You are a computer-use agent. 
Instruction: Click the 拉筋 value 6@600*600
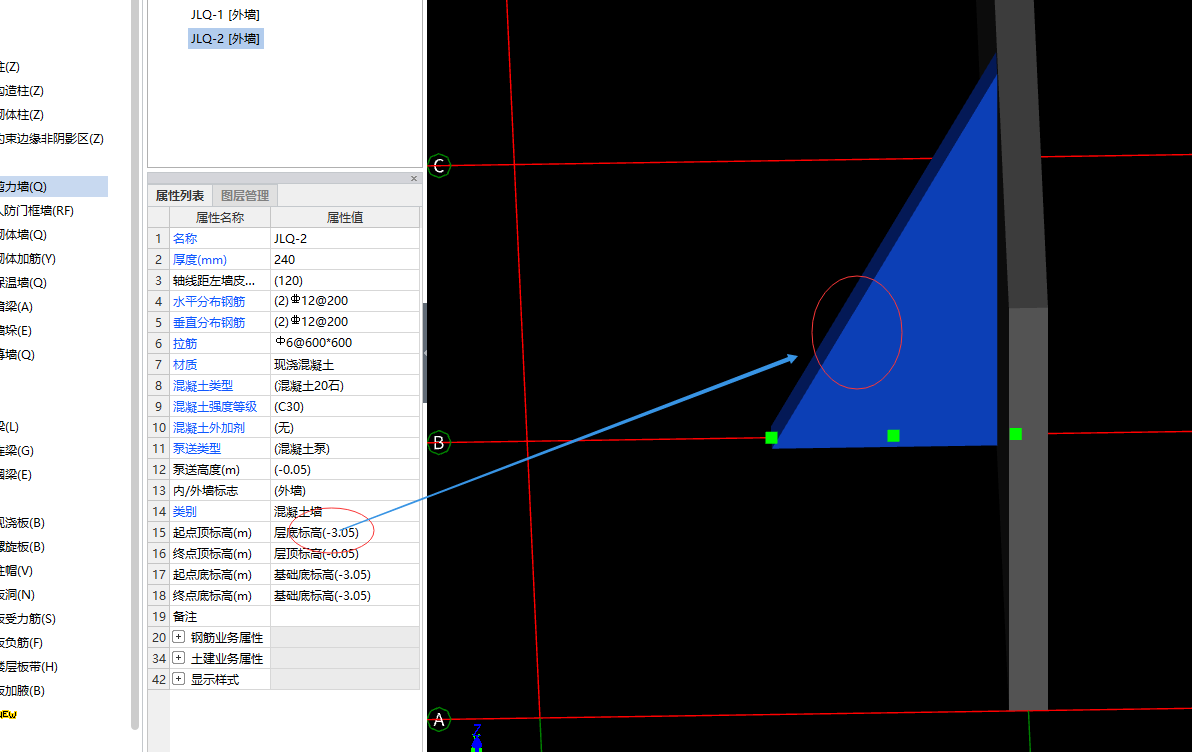click(344, 343)
